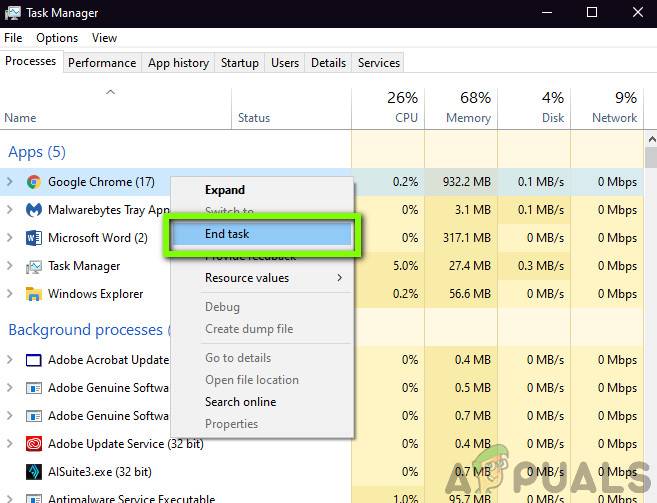The height and width of the screenshot is (503, 657).
Task: Go to the Users tab
Action: (285, 63)
